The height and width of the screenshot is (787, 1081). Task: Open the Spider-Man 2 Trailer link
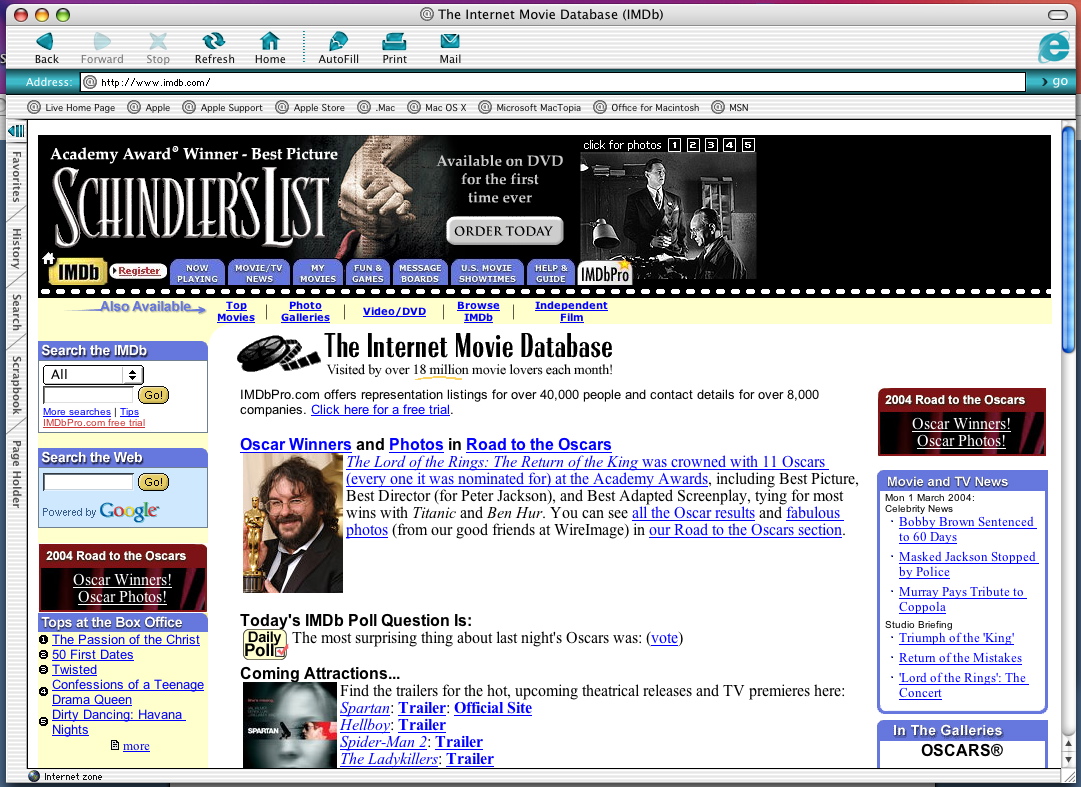tap(458, 742)
